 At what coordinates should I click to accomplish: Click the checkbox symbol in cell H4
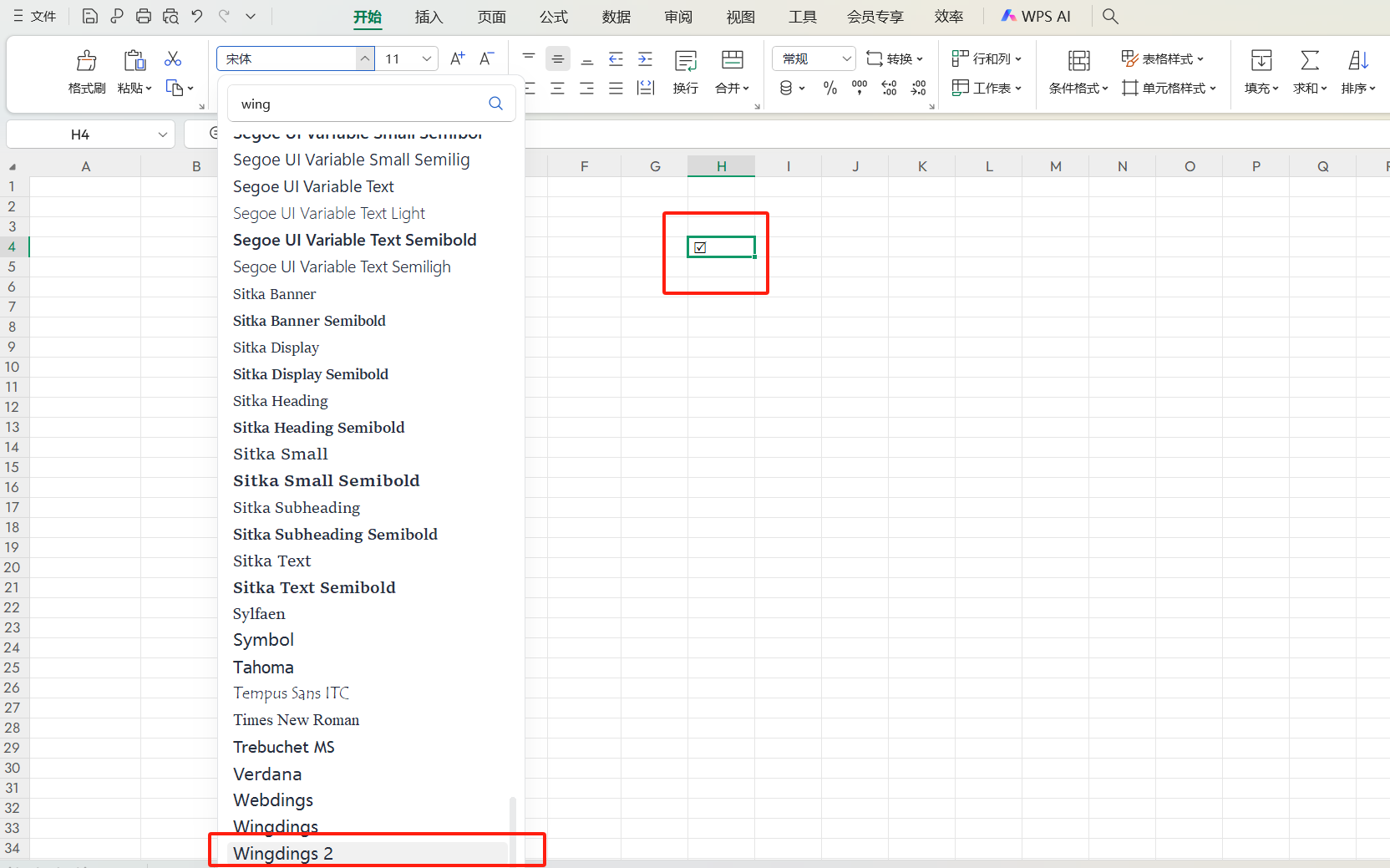coord(700,247)
